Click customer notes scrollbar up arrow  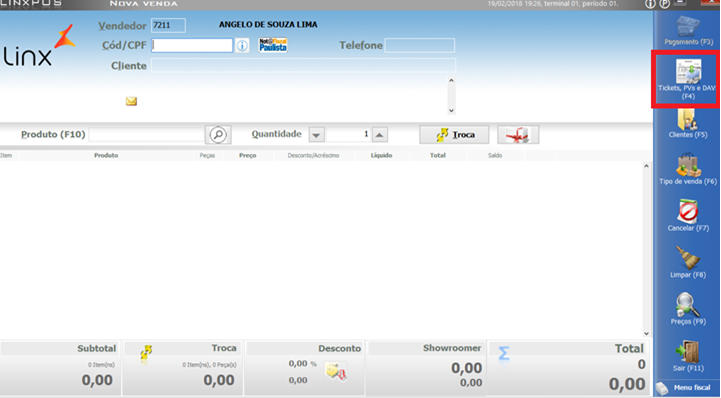[452, 81]
